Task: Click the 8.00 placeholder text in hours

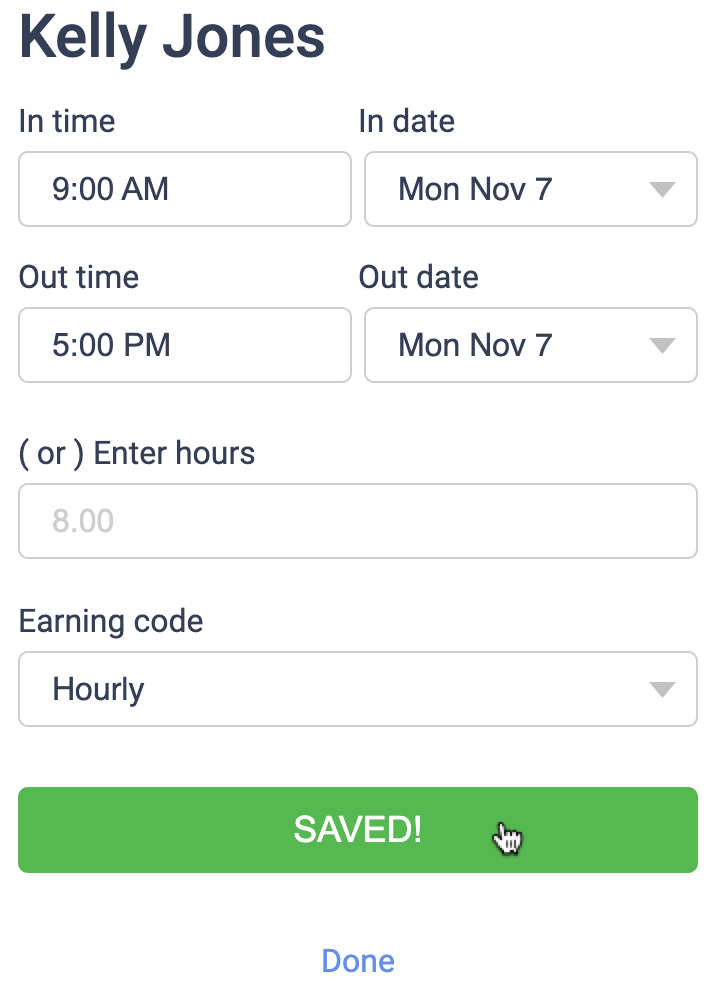Action: click(83, 521)
